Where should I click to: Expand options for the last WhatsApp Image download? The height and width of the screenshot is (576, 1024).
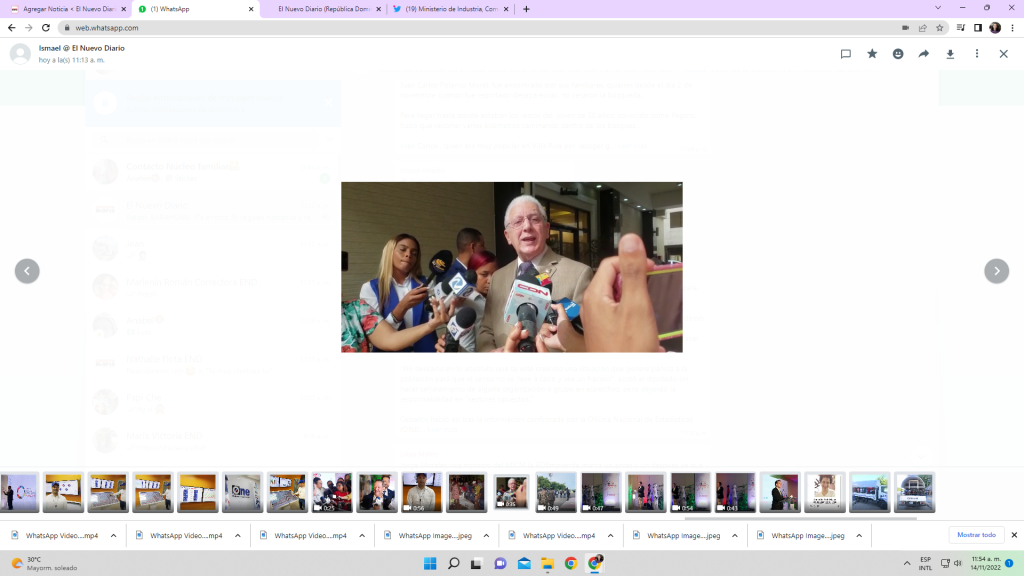[x=859, y=535]
